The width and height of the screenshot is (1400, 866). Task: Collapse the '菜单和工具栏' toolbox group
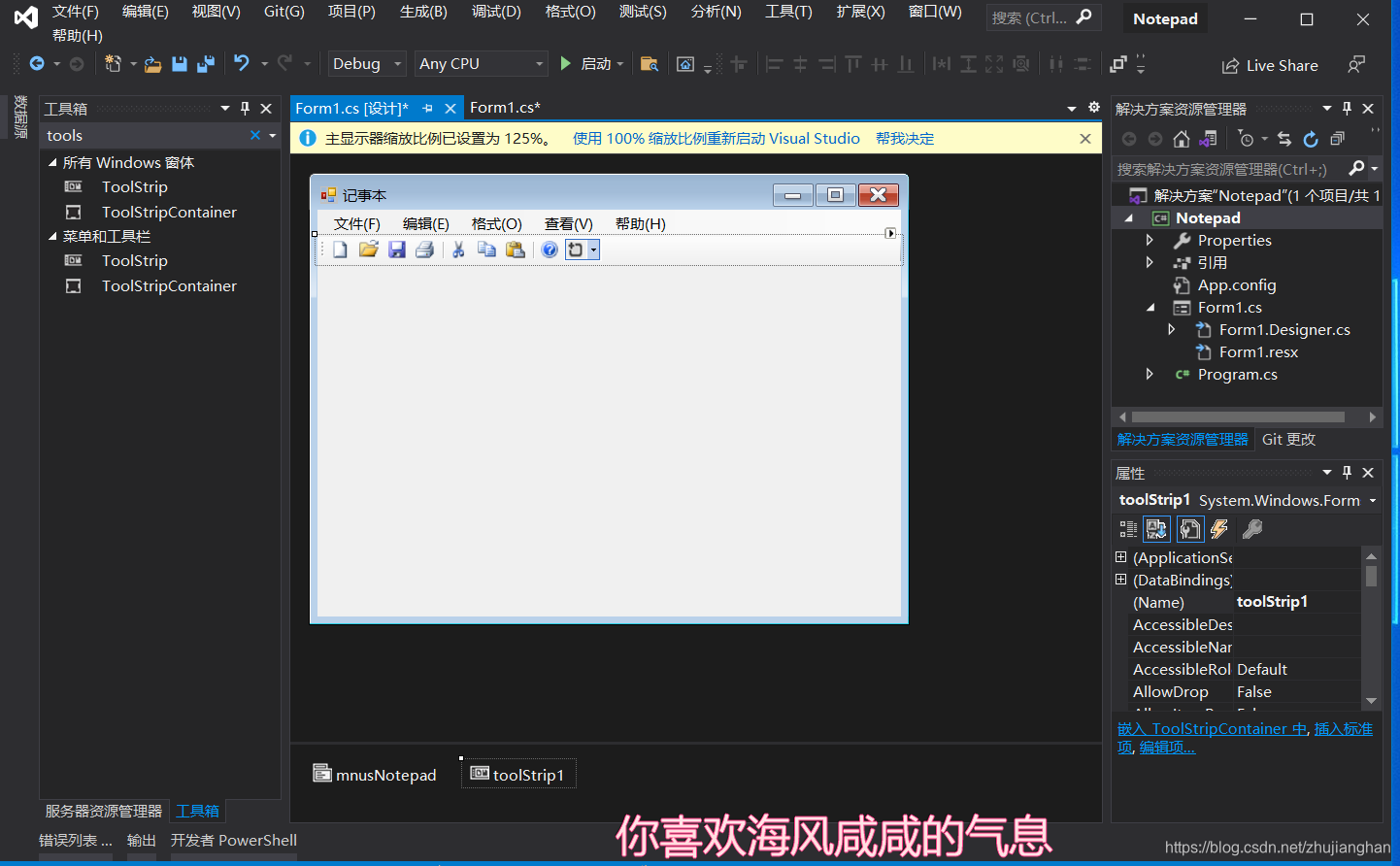pyautogui.click(x=52, y=236)
